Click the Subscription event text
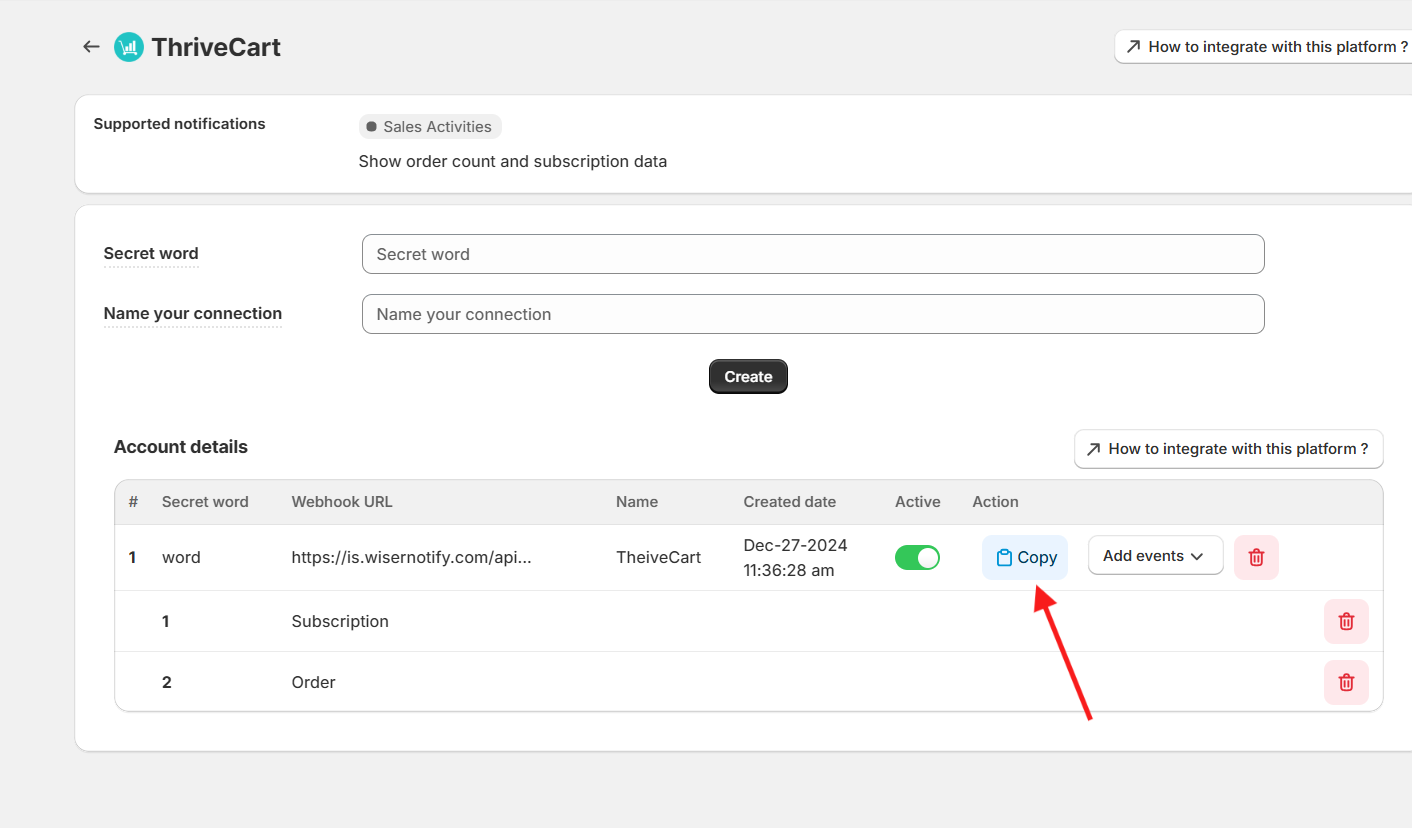 tap(340, 621)
